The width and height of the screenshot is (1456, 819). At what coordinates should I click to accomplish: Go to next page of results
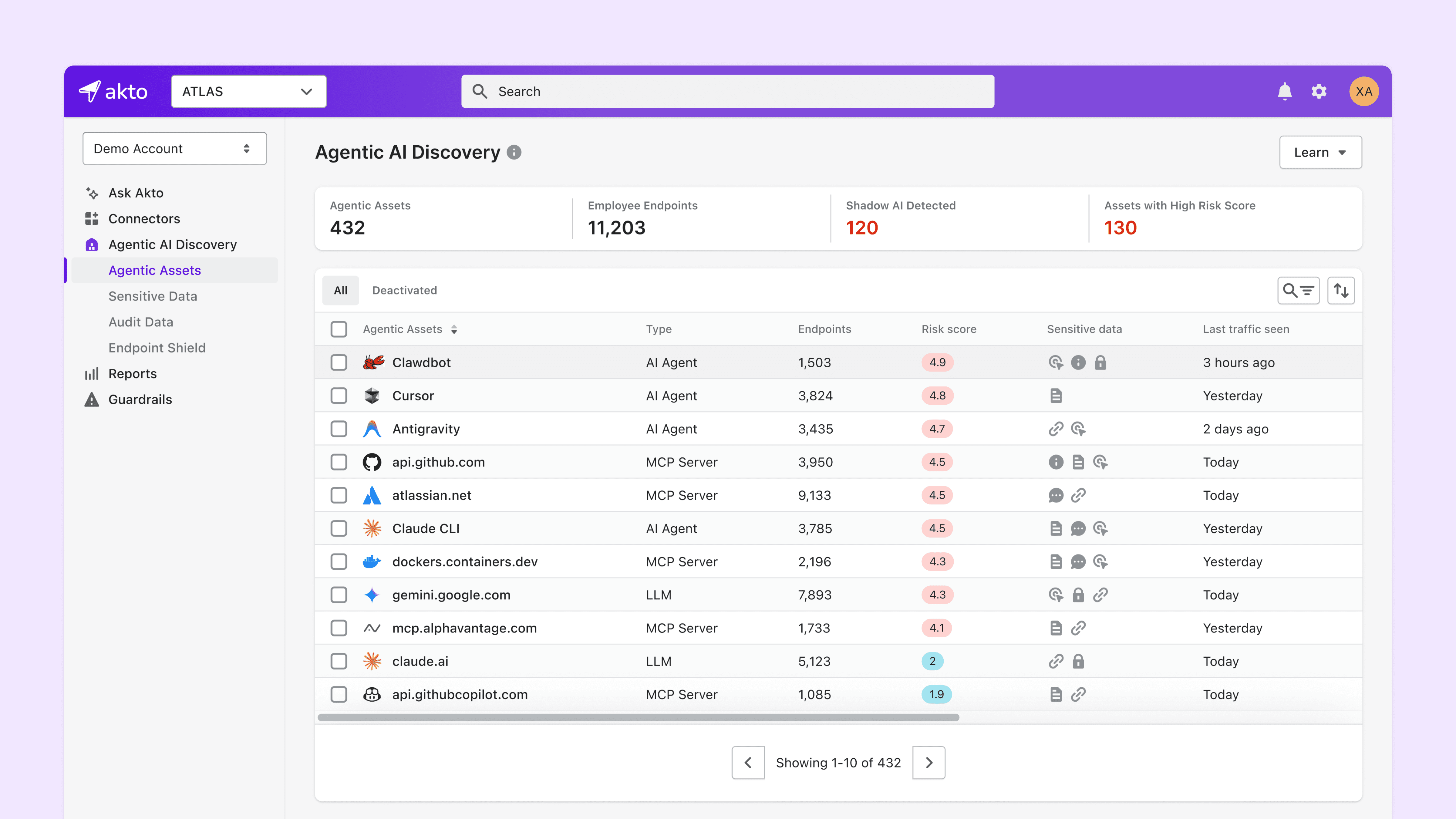click(x=929, y=763)
